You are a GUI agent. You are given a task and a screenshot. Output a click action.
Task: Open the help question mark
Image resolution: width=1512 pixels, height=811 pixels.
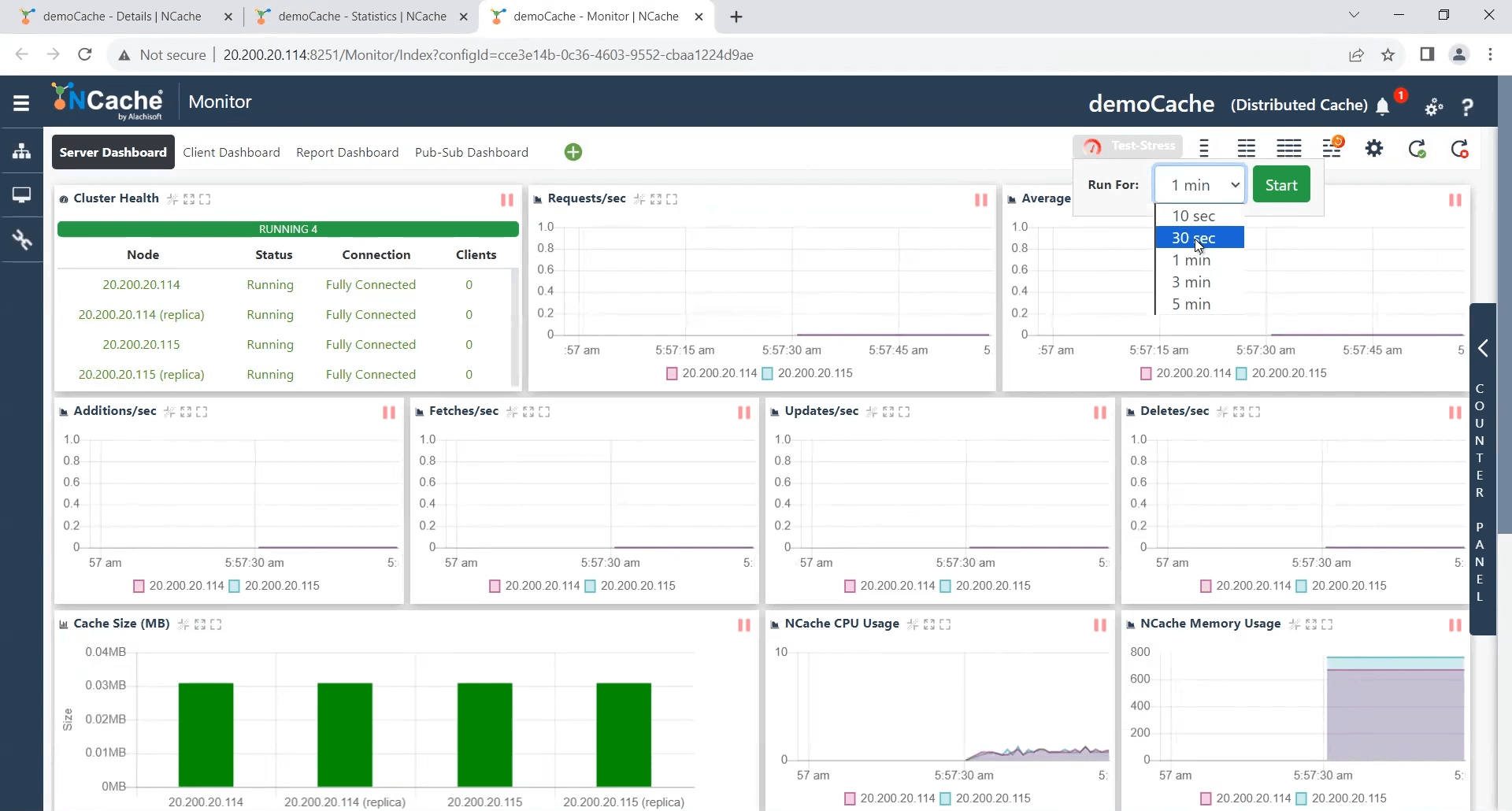click(x=1467, y=107)
